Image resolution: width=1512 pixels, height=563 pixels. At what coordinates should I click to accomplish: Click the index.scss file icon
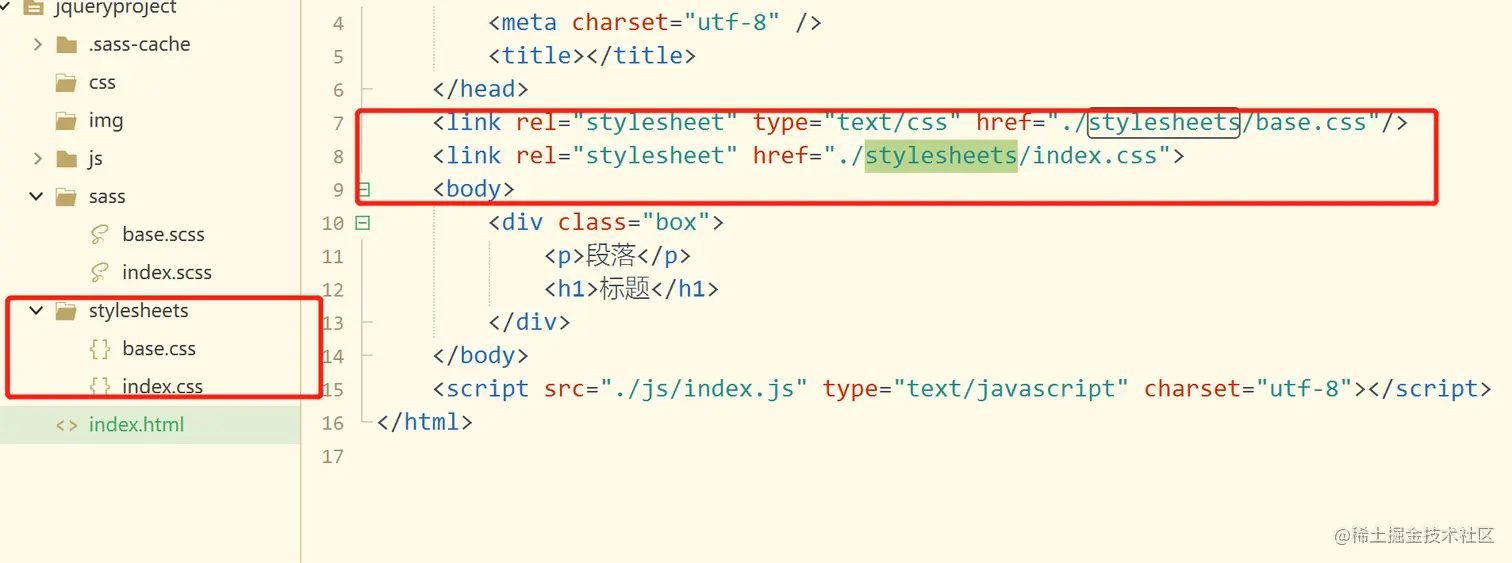[x=100, y=272]
